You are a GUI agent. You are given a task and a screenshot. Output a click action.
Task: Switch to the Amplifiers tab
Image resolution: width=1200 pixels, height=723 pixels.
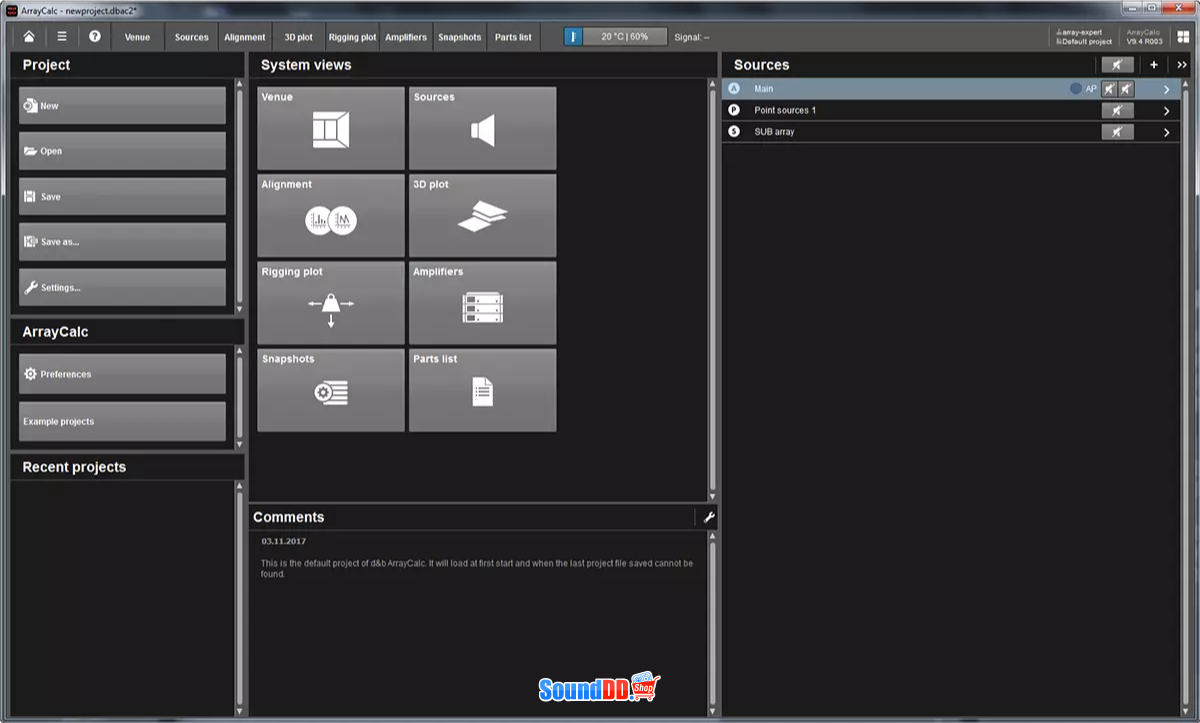(x=406, y=37)
